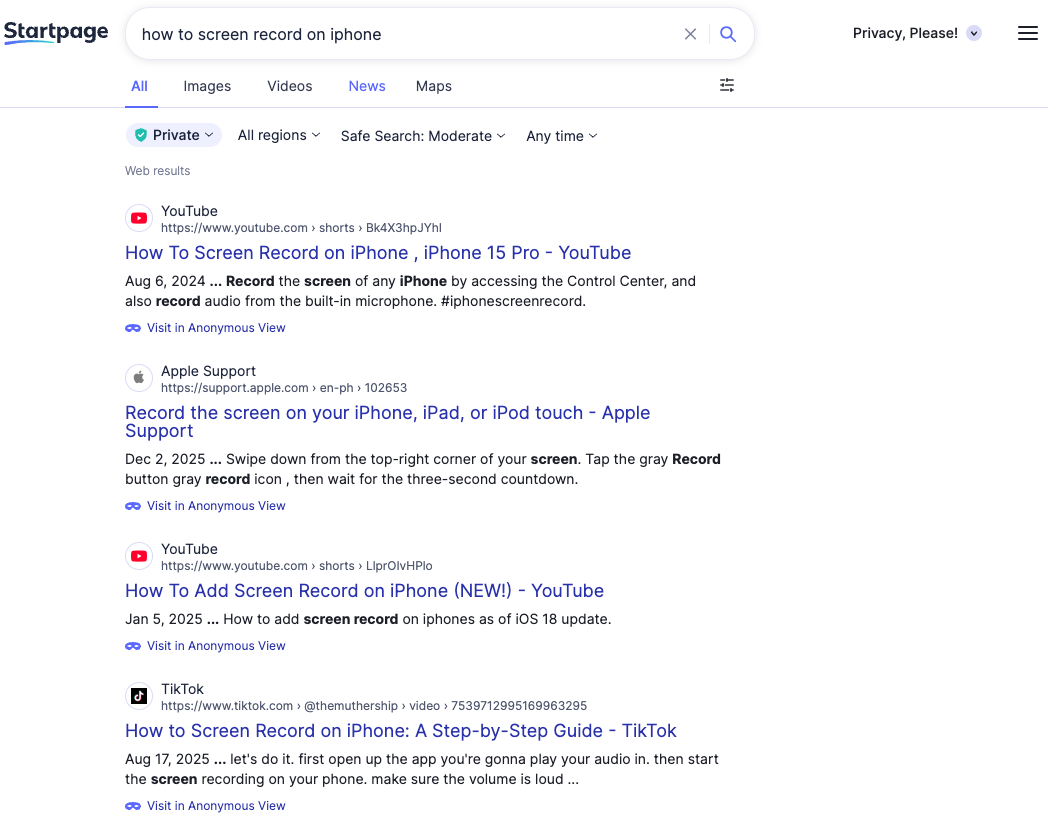Open Apple Support screen record article
This screenshot has height=826, width=1048.
tap(388, 422)
